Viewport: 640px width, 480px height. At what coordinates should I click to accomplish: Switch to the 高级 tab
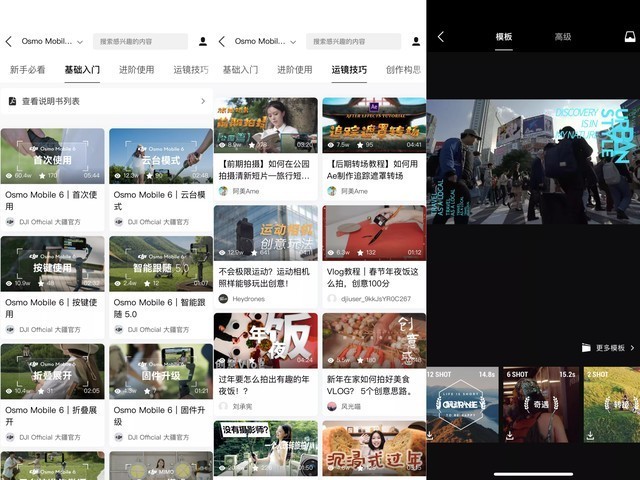pos(562,37)
